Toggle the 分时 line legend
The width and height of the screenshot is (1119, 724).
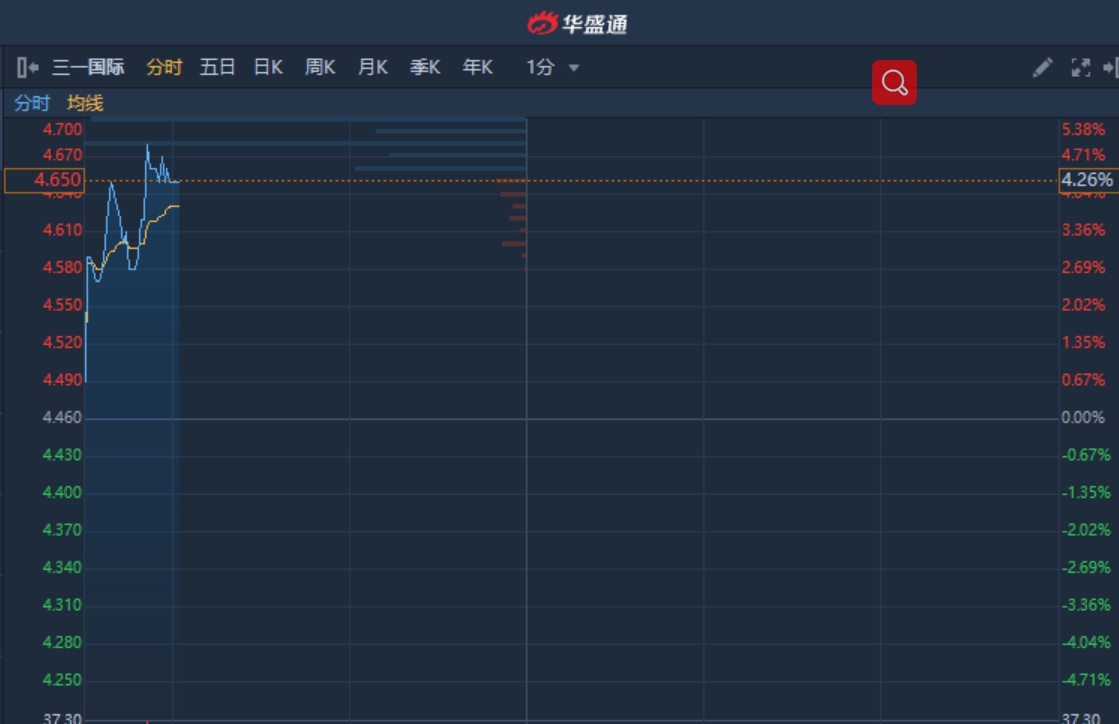click(x=31, y=103)
